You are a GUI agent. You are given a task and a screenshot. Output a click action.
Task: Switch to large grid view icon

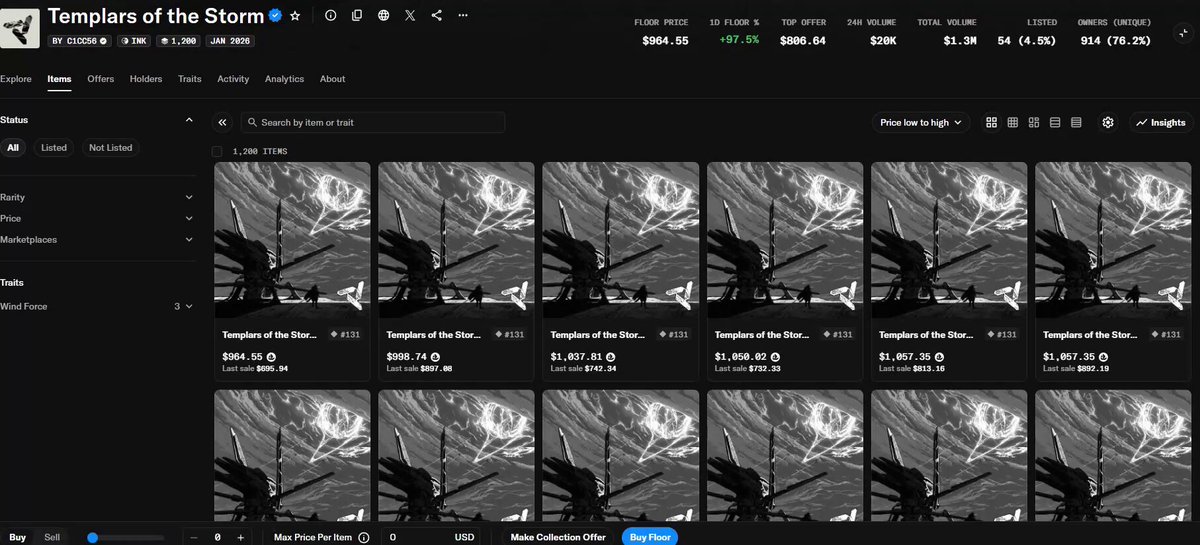point(991,122)
